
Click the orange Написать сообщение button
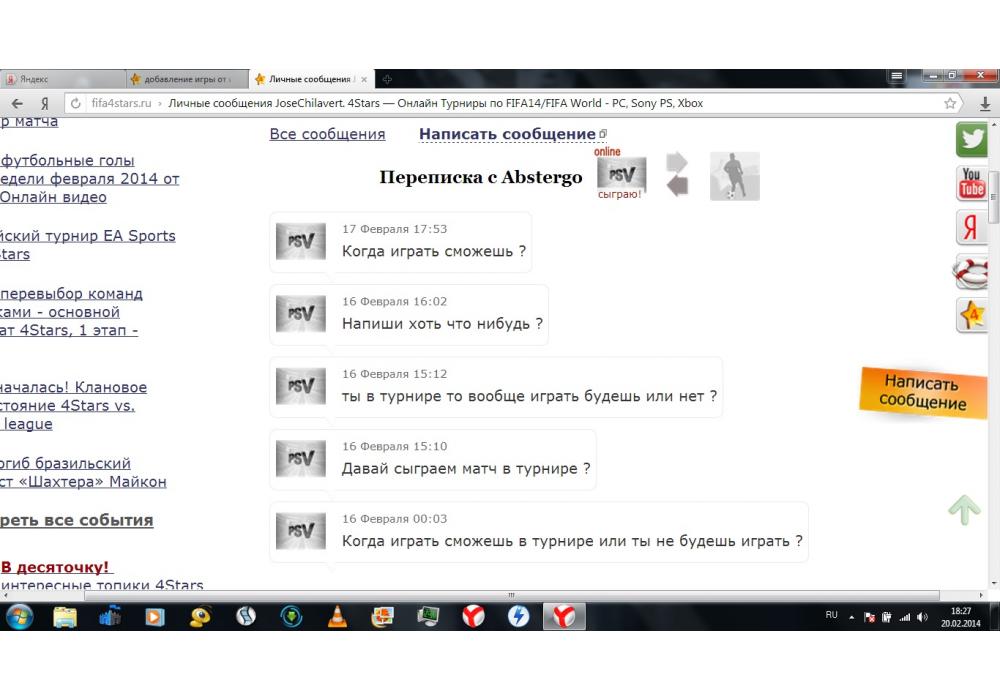tap(923, 393)
